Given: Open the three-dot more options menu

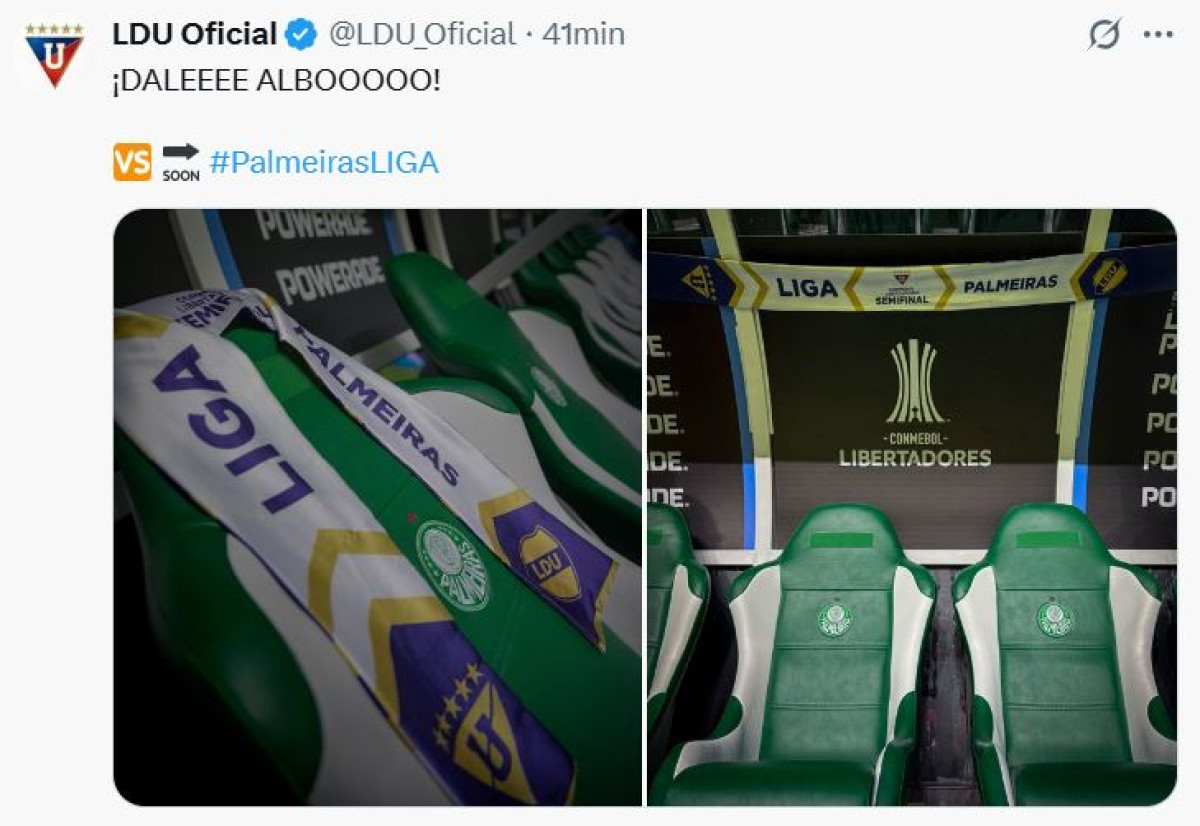Looking at the screenshot, I should (1157, 34).
